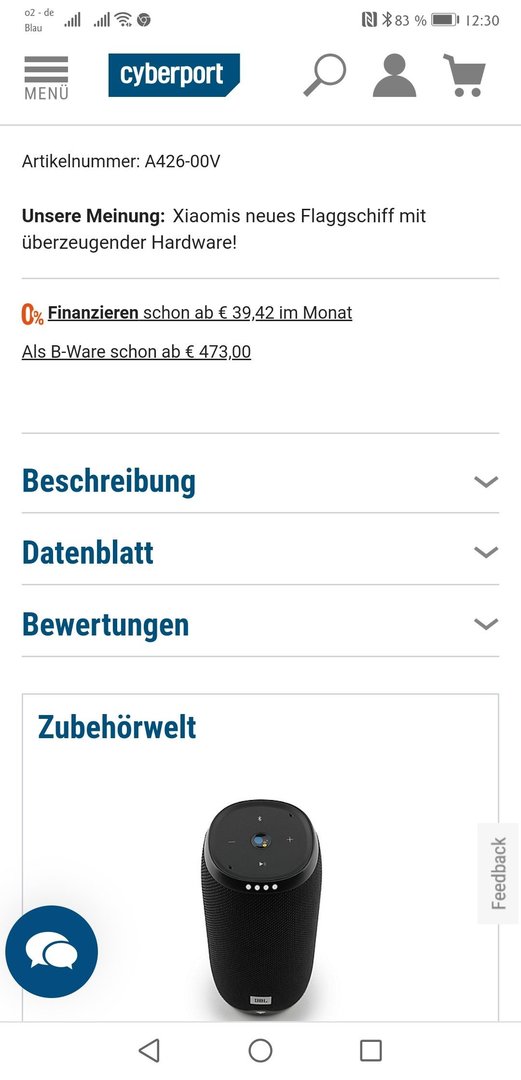Screen dimensions: 521x1080
Task: Open the Bewertungen section heading
Action: 105,625
